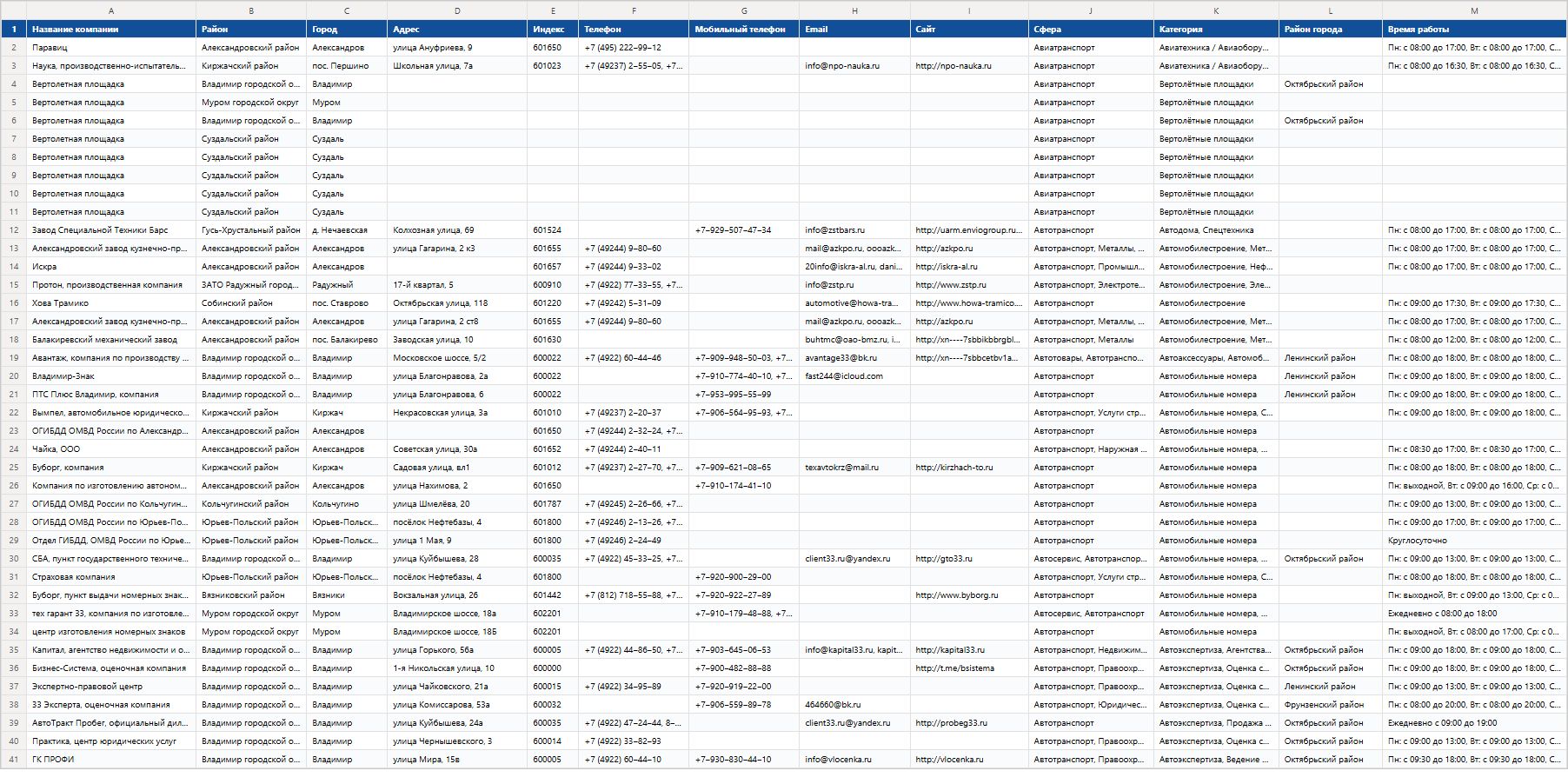Viewport: 1568px width, 784px height.
Task: Click the site cell 'http://iskra-al.ru'
Action: (969, 267)
